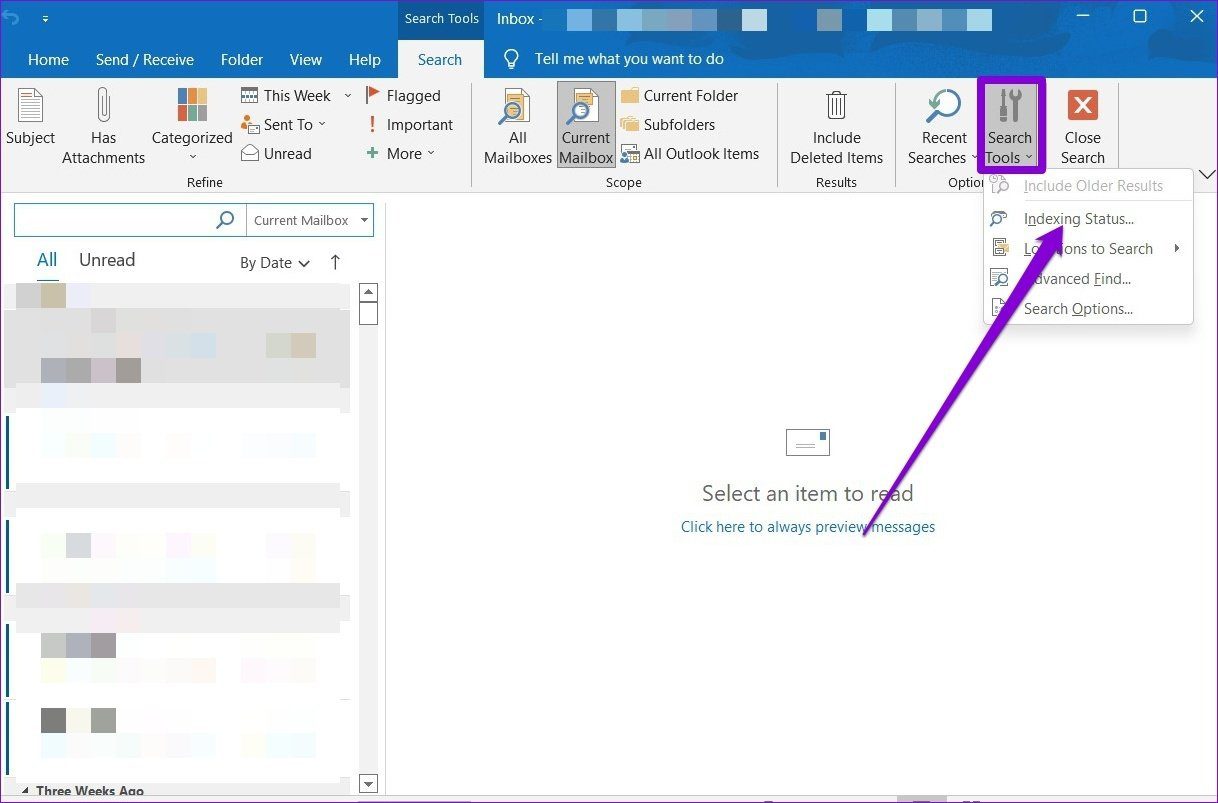Select Current Mailbox scope button
1218x803 pixels.
pos(586,125)
